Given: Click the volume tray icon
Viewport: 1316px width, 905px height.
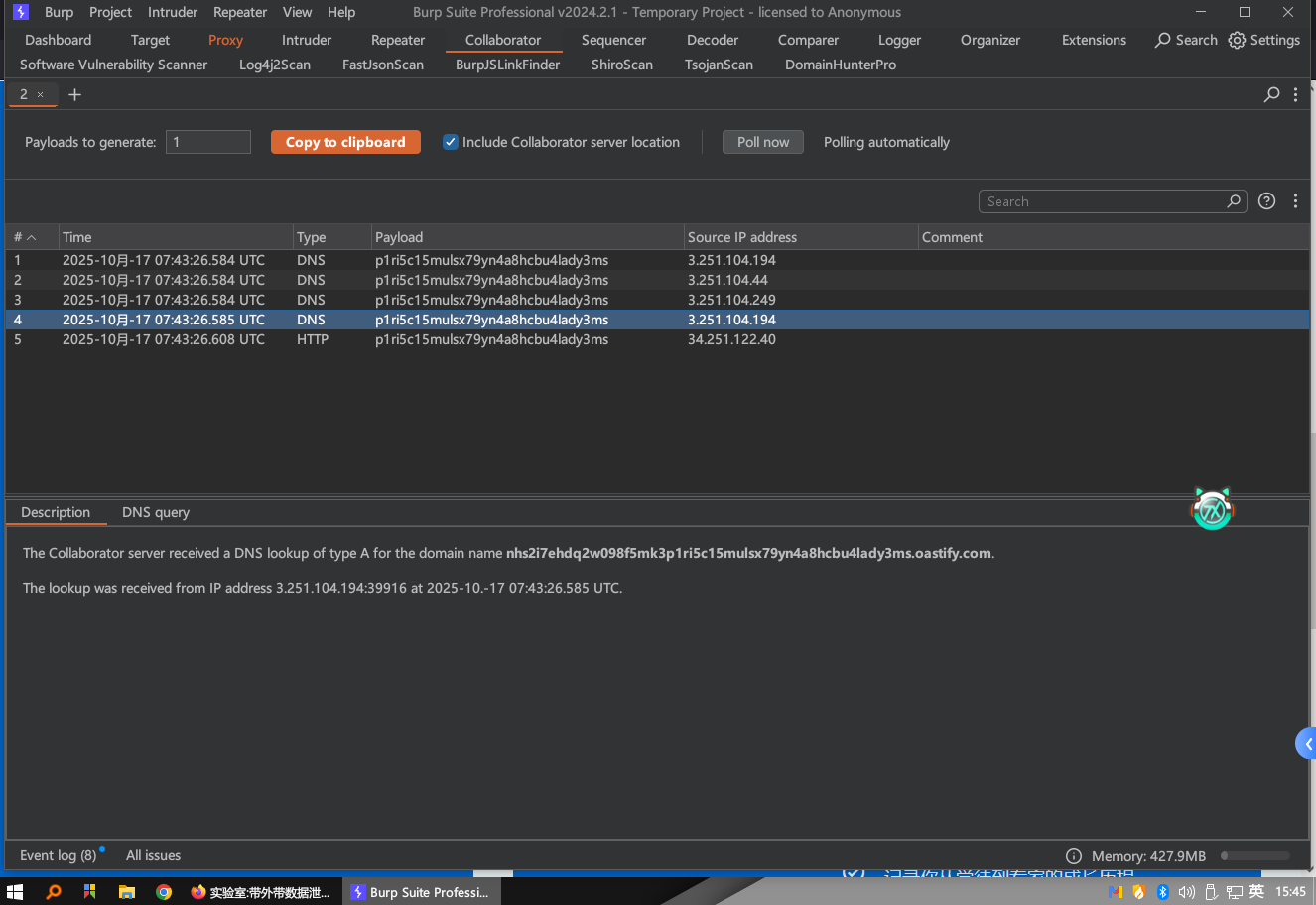Looking at the screenshot, I should point(1186,892).
